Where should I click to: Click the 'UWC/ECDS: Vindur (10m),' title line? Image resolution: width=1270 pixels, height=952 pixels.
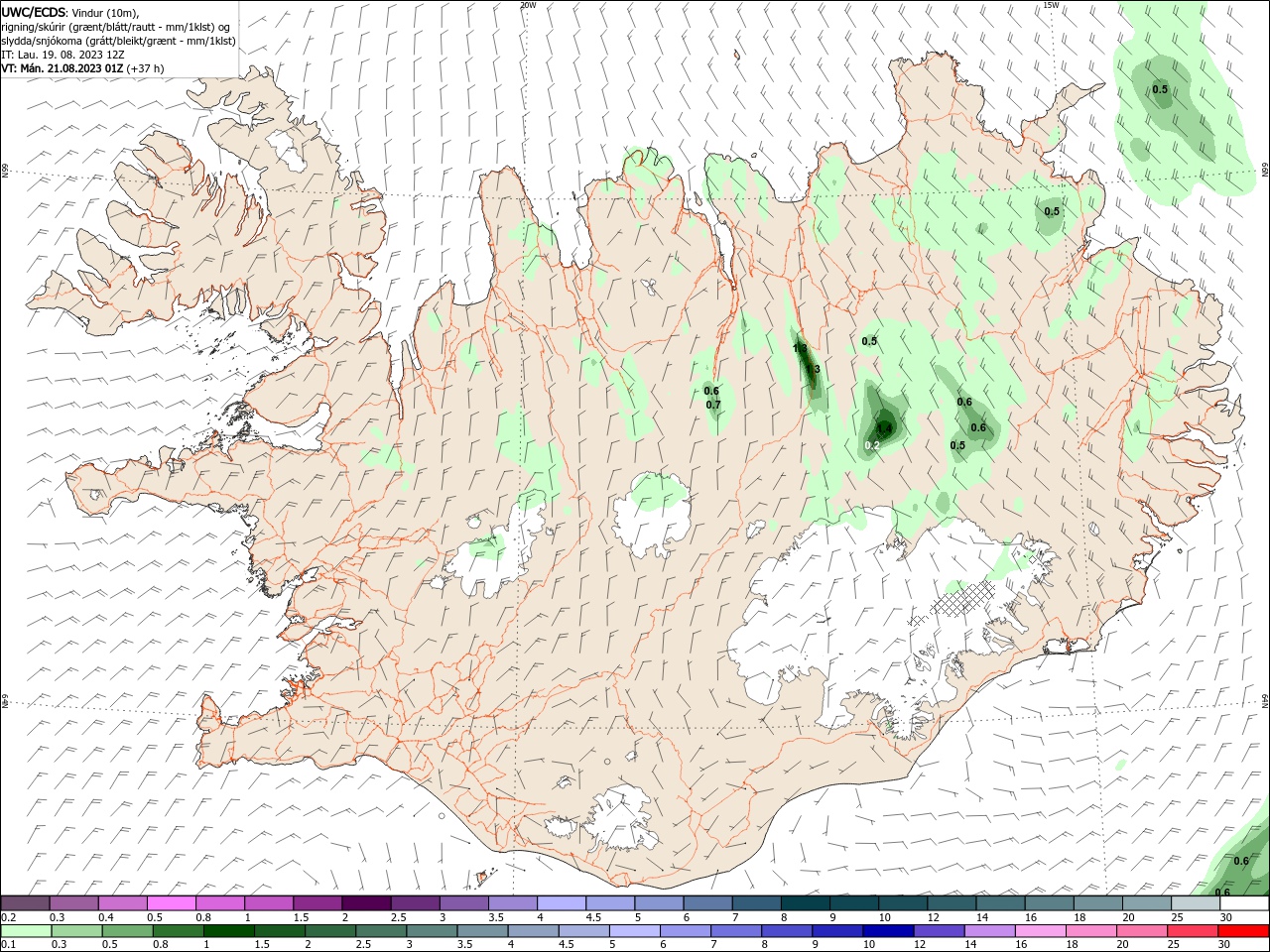[70, 12]
